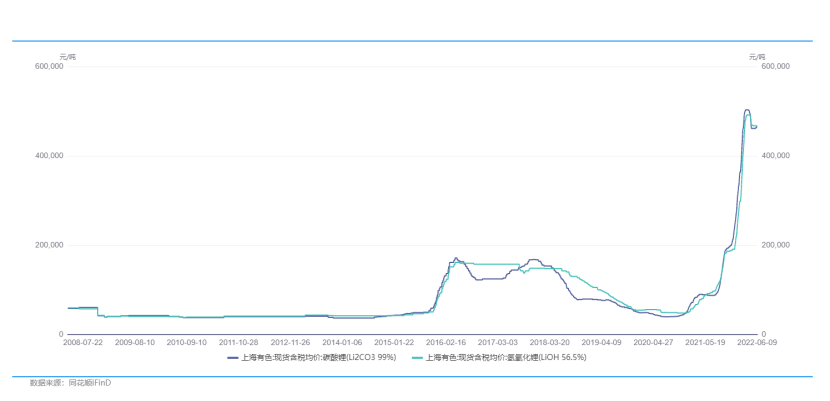Click the 2016-02-16 x-axis date label
830x401 pixels.
tap(447, 342)
